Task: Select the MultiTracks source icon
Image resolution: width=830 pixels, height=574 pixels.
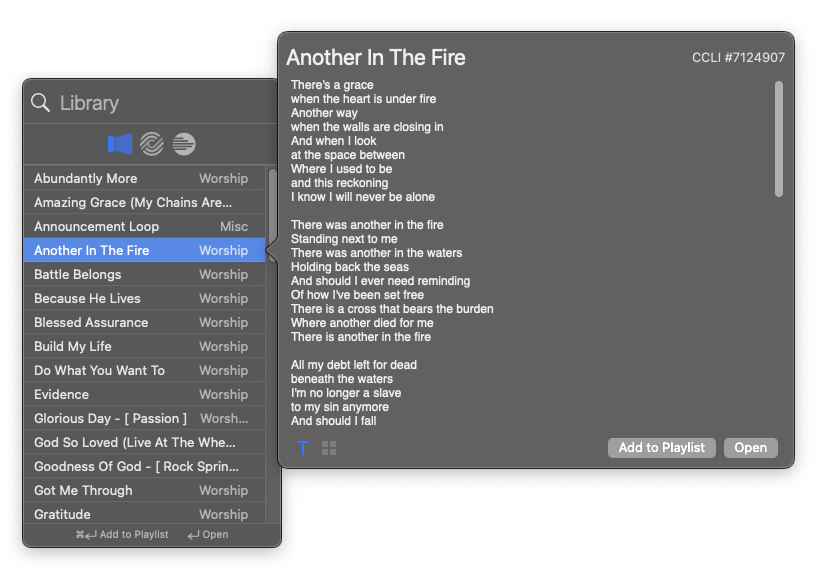Action: coord(184,144)
